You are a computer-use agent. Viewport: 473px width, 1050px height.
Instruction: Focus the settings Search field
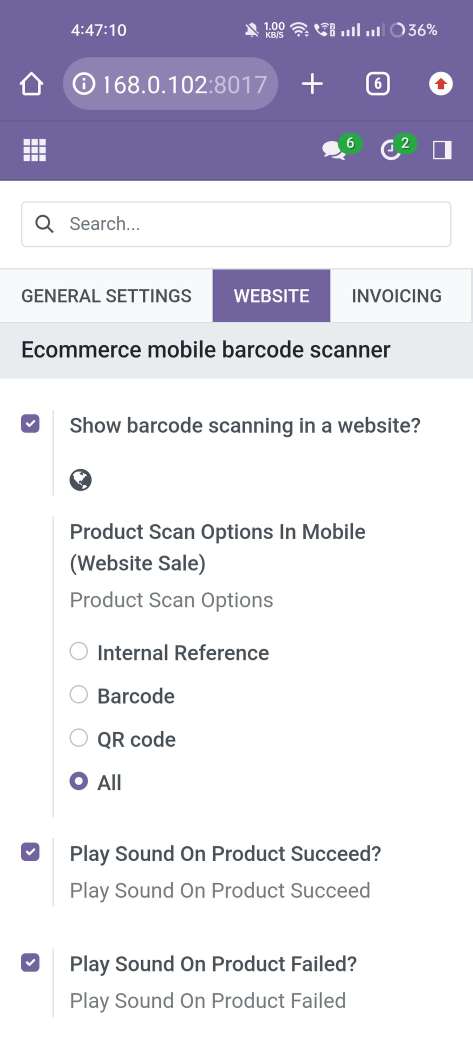tap(236, 224)
